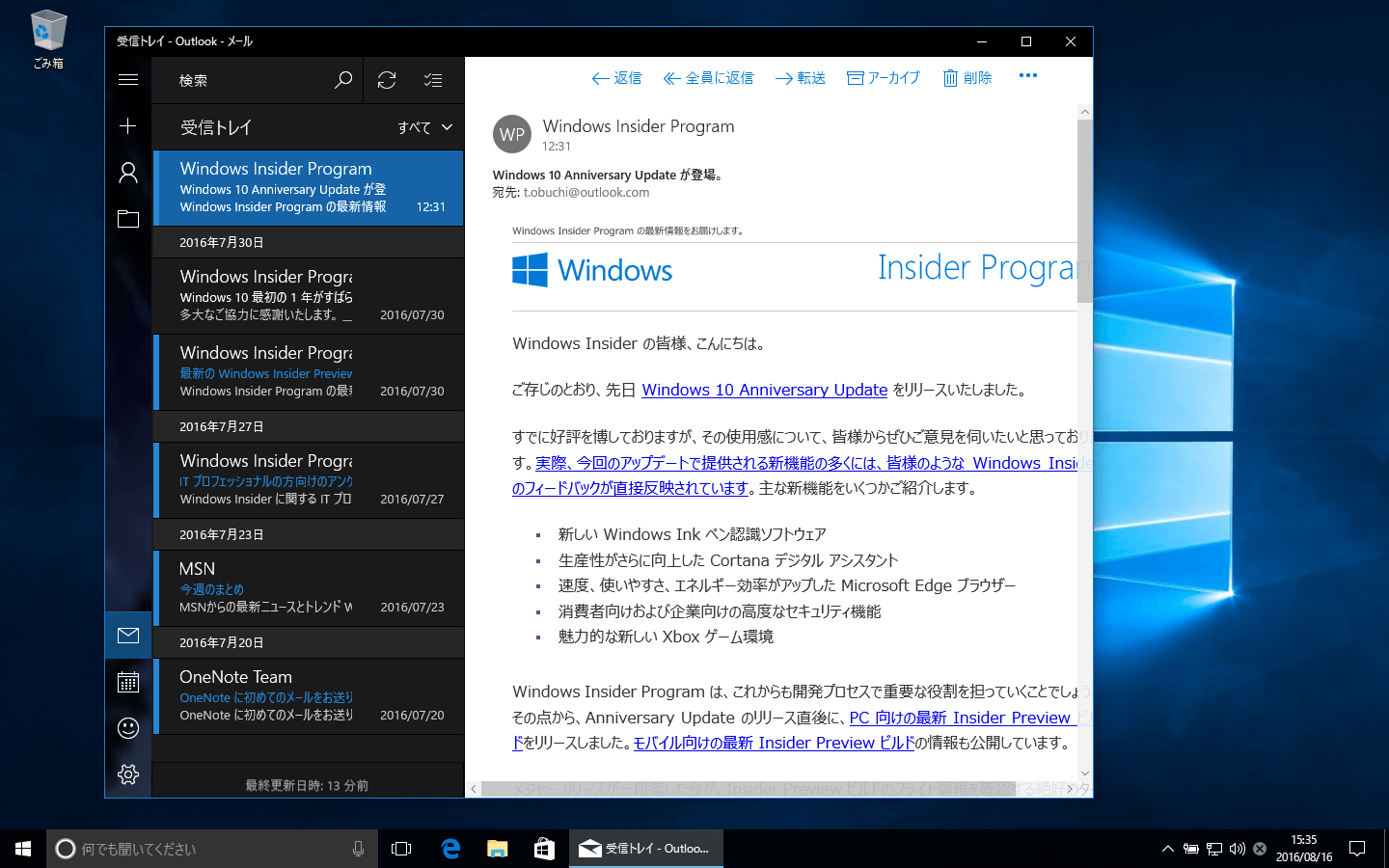Delete the message (削除)
The width and height of the screenshot is (1389, 868).
pyautogui.click(x=967, y=78)
